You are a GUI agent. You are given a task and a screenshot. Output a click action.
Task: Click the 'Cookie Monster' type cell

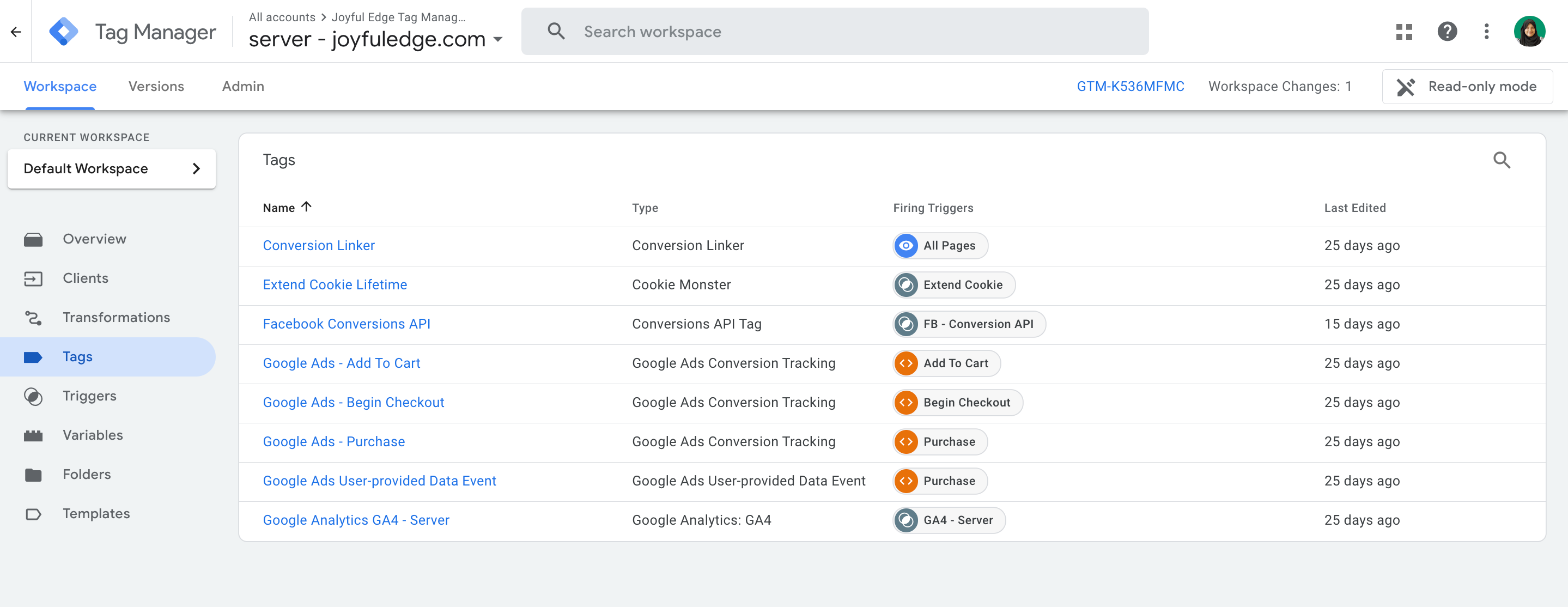681,285
